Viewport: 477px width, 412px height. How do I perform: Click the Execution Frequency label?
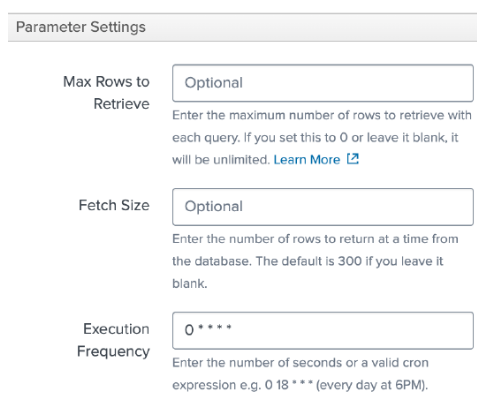coord(113,340)
